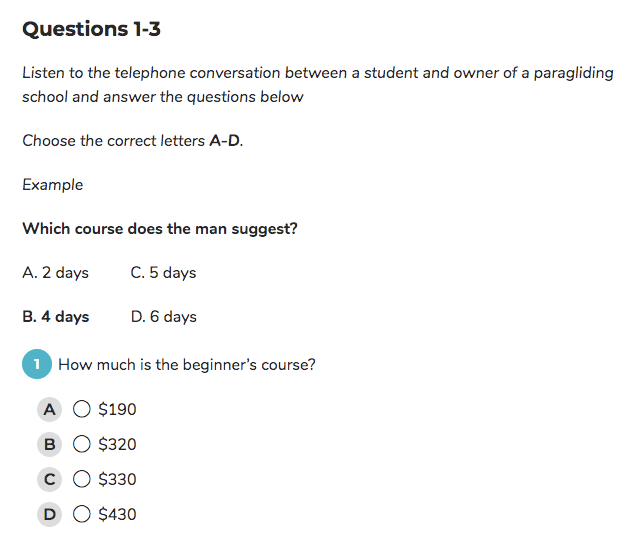This screenshot has width=641, height=533.
Task: Click the letter D option badge
Action: tap(49, 514)
